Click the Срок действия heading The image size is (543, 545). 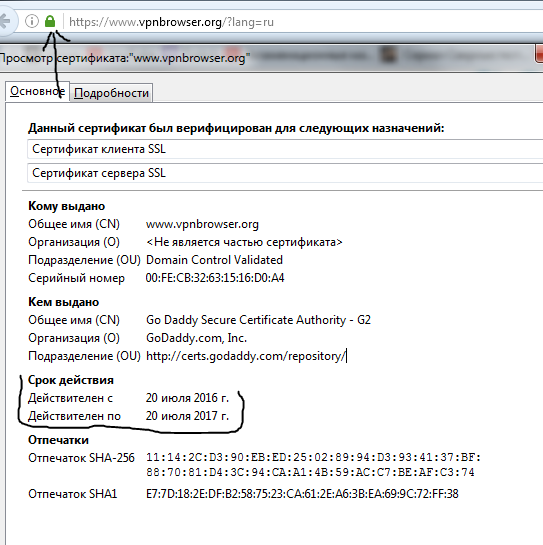tap(71, 380)
